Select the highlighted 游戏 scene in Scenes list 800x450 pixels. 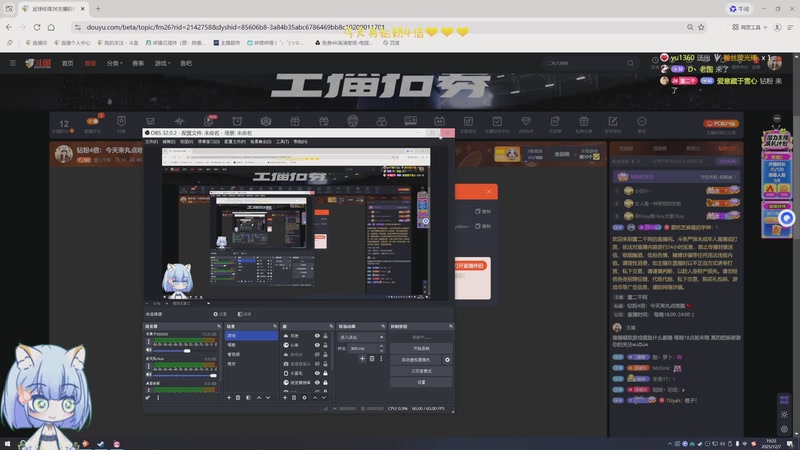click(x=251, y=336)
